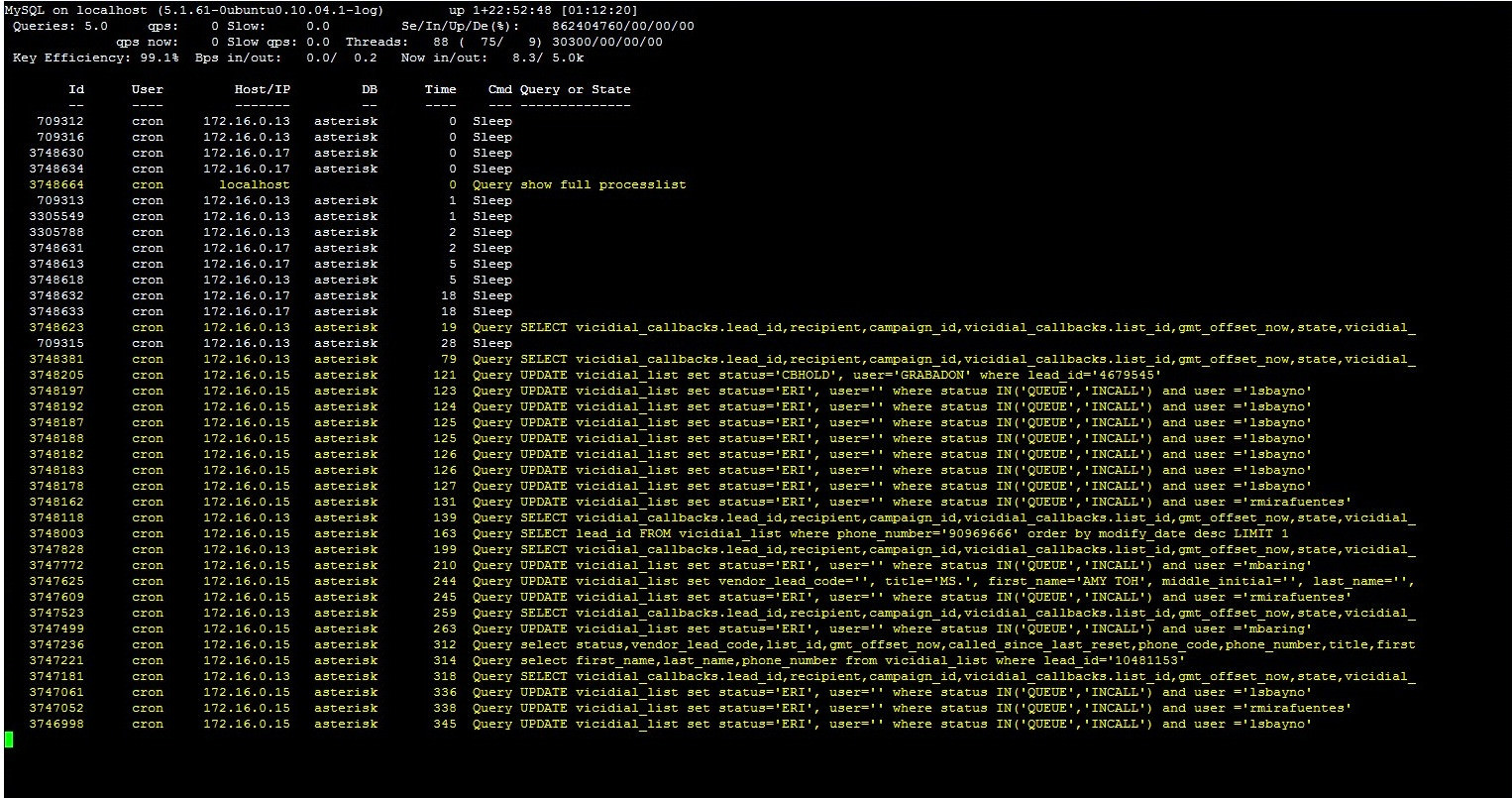1512x798 pixels.
Task: Click the 'Time' column header
Action: tap(440, 89)
